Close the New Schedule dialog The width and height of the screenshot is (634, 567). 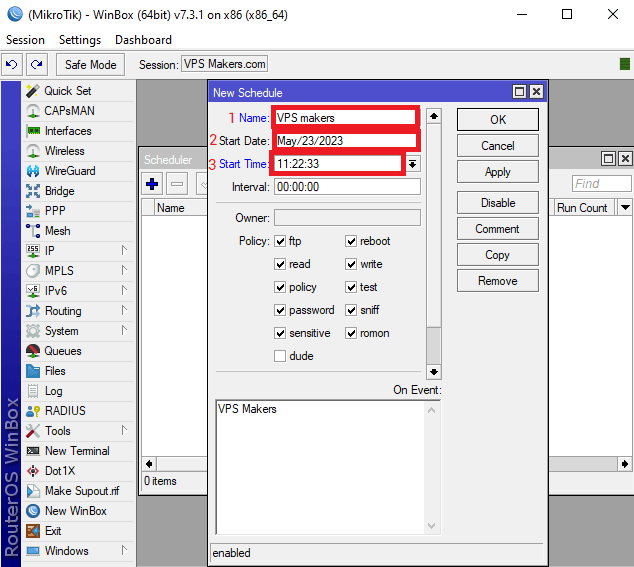click(x=536, y=92)
